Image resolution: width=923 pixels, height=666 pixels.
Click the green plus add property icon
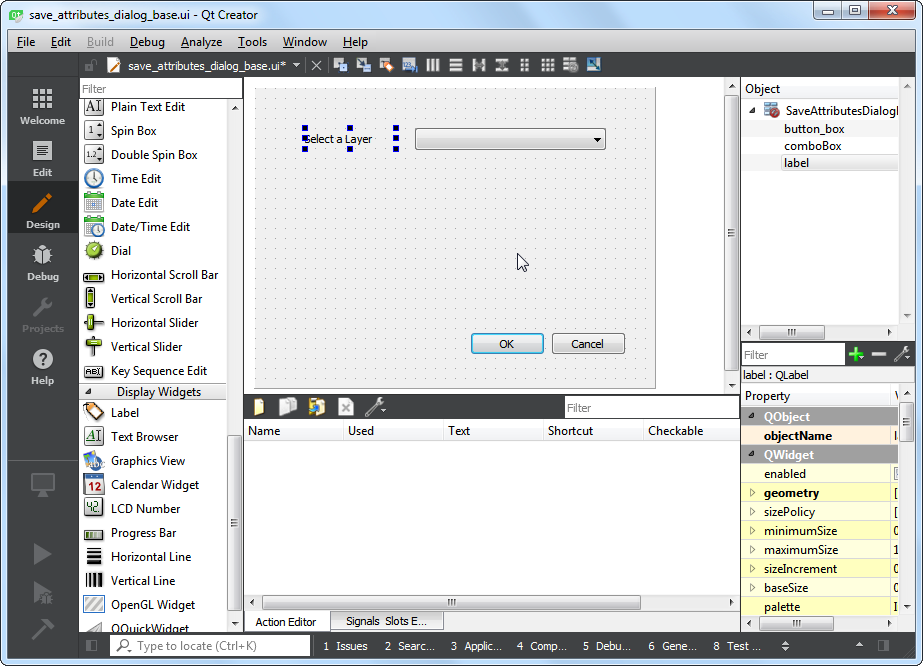pos(856,354)
